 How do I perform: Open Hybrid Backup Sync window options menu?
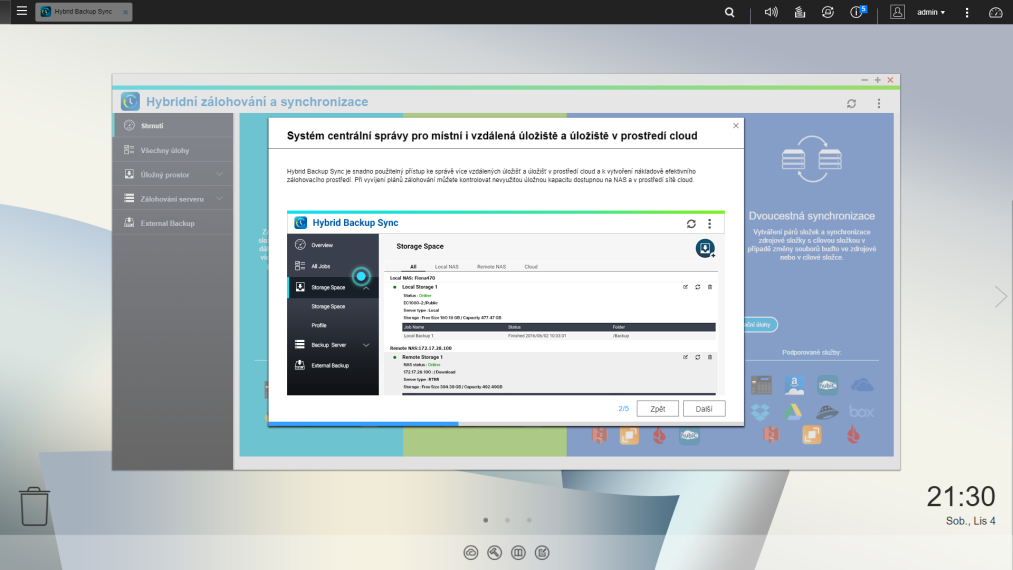879,103
